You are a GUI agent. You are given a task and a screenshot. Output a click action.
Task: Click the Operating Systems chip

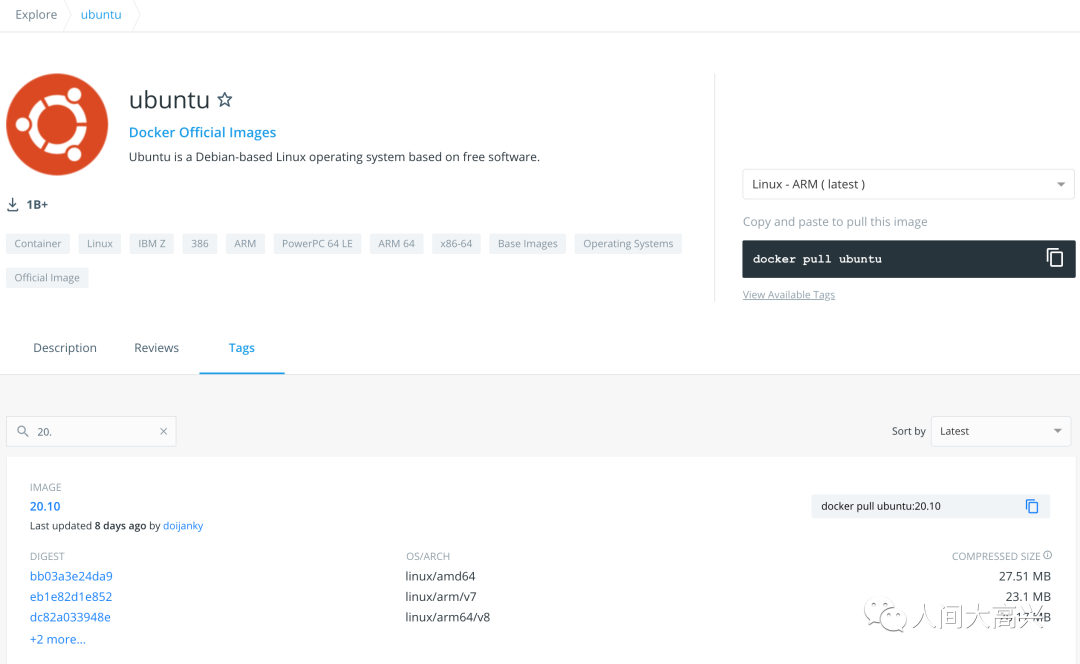[628, 244]
